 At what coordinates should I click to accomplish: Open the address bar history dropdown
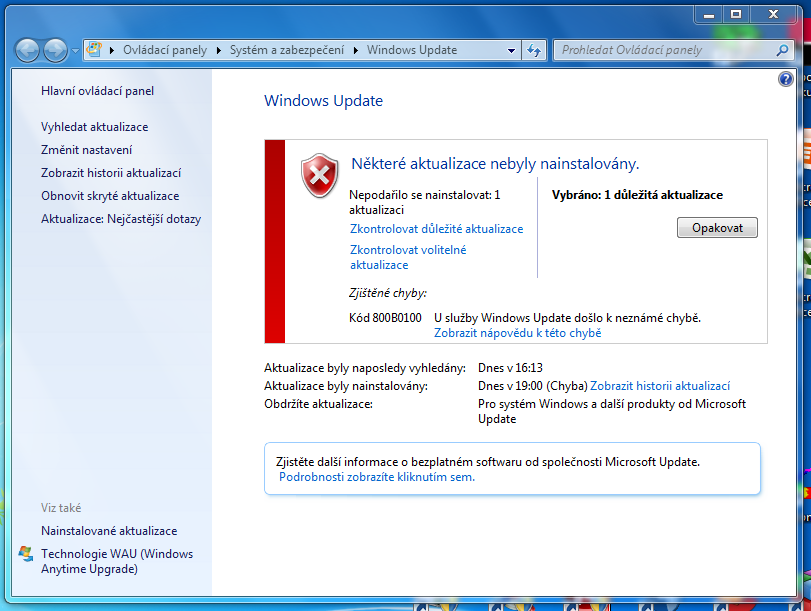[511, 50]
